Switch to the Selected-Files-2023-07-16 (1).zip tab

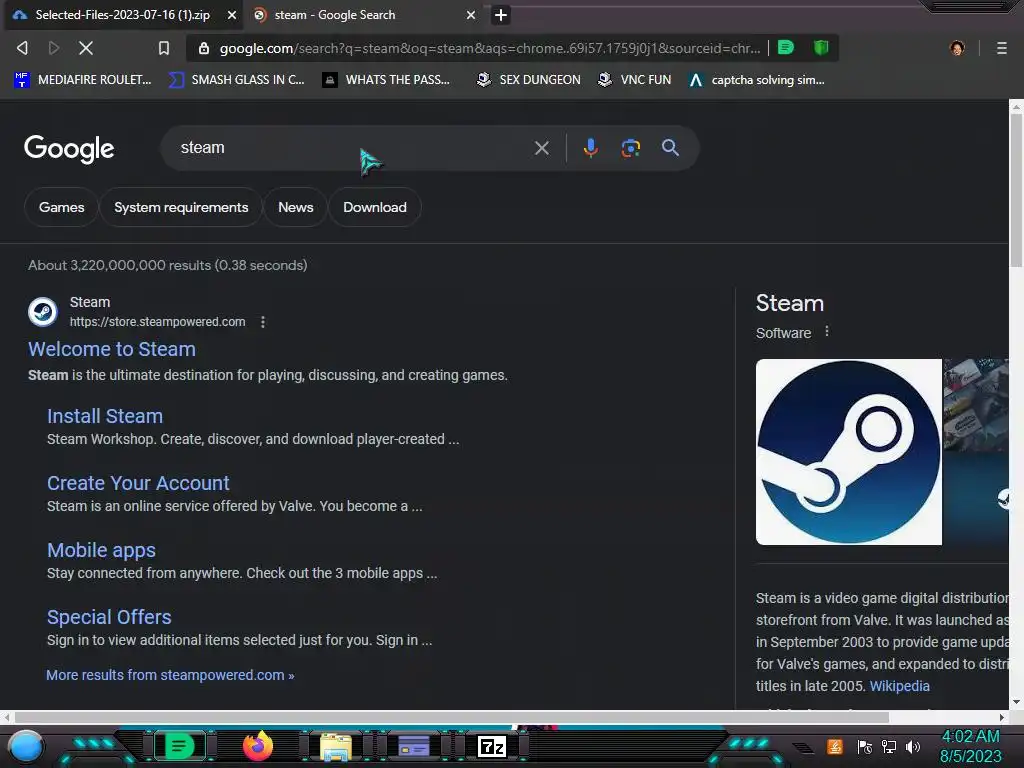click(122, 15)
